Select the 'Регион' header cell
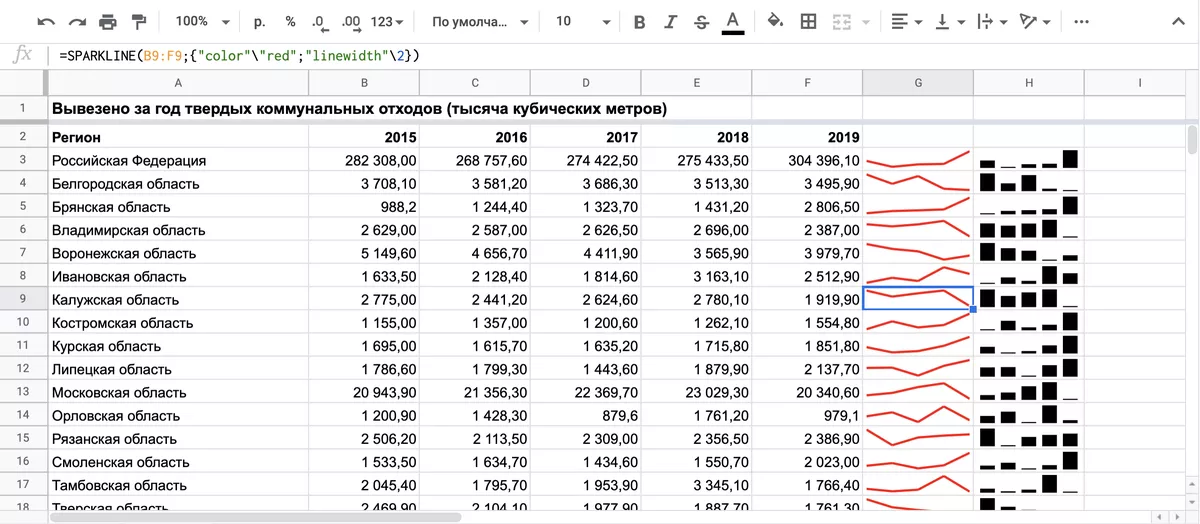The image size is (1200, 524). [178, 137]
